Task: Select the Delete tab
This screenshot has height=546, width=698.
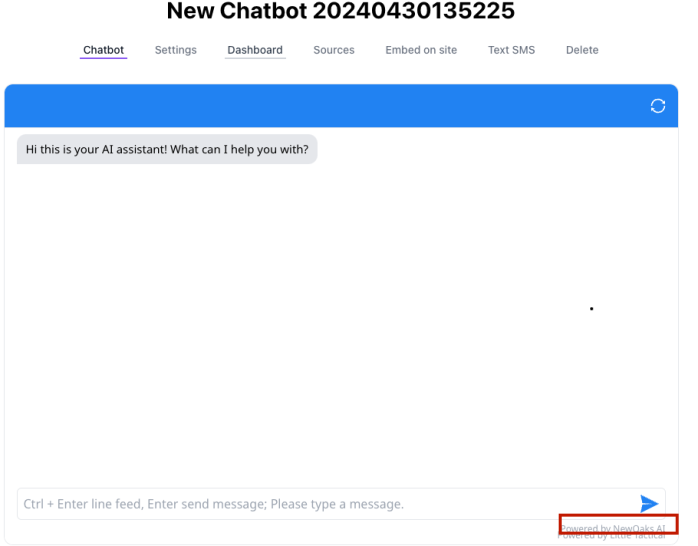Action: click(x=582, y=50)
